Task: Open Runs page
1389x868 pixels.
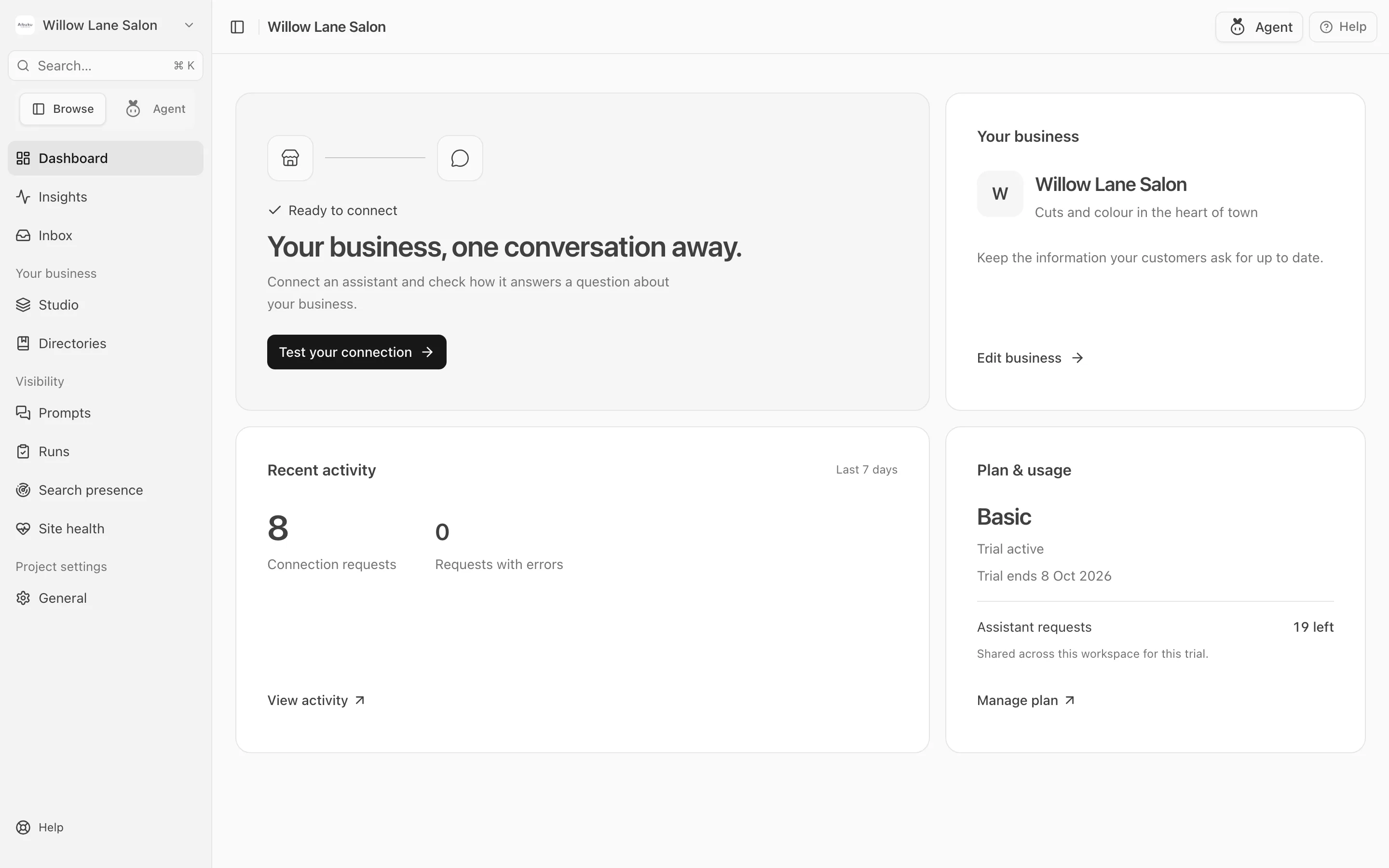Action: coord(106,451)
